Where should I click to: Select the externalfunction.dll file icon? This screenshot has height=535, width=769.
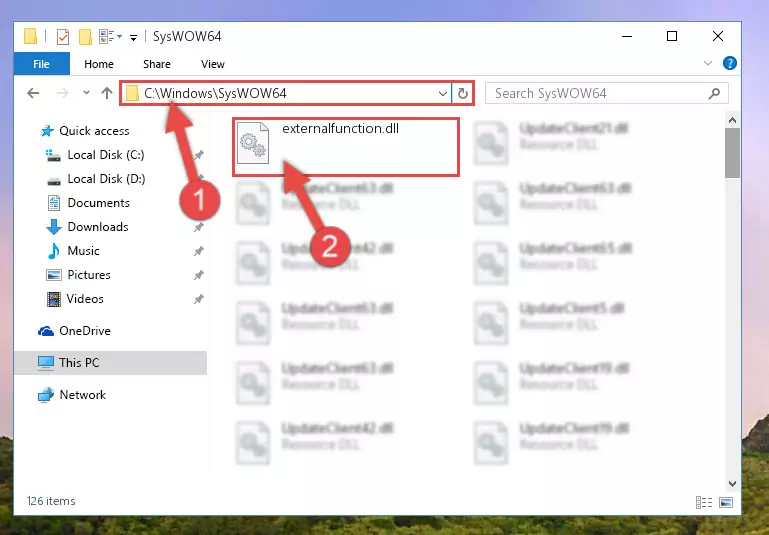tap(253, 143)
